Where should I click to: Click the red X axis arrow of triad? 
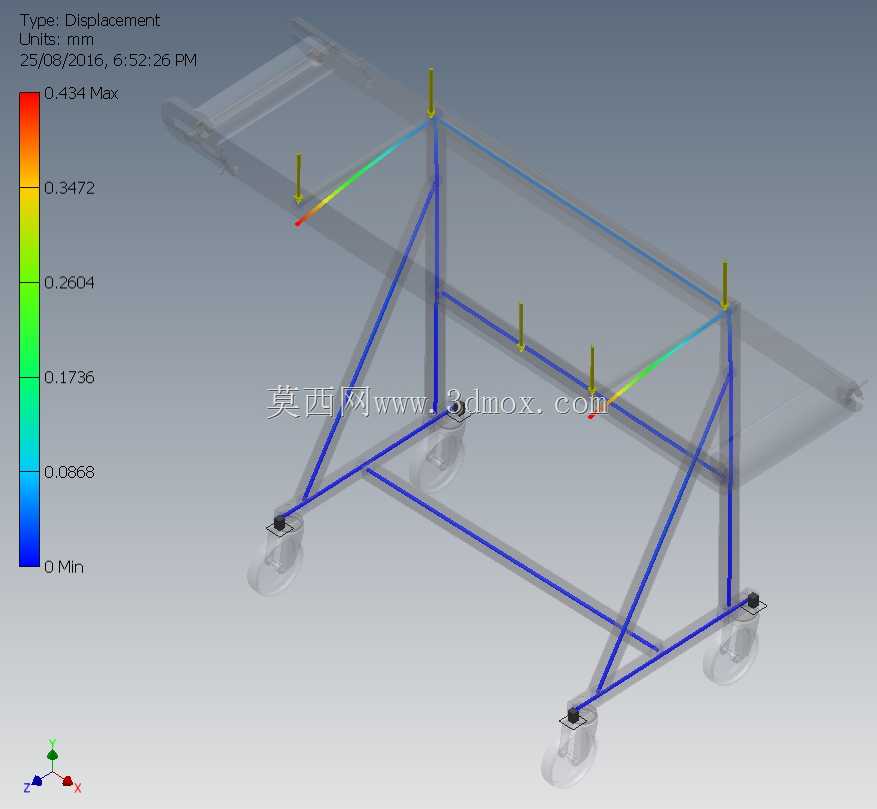coord(68,781)
